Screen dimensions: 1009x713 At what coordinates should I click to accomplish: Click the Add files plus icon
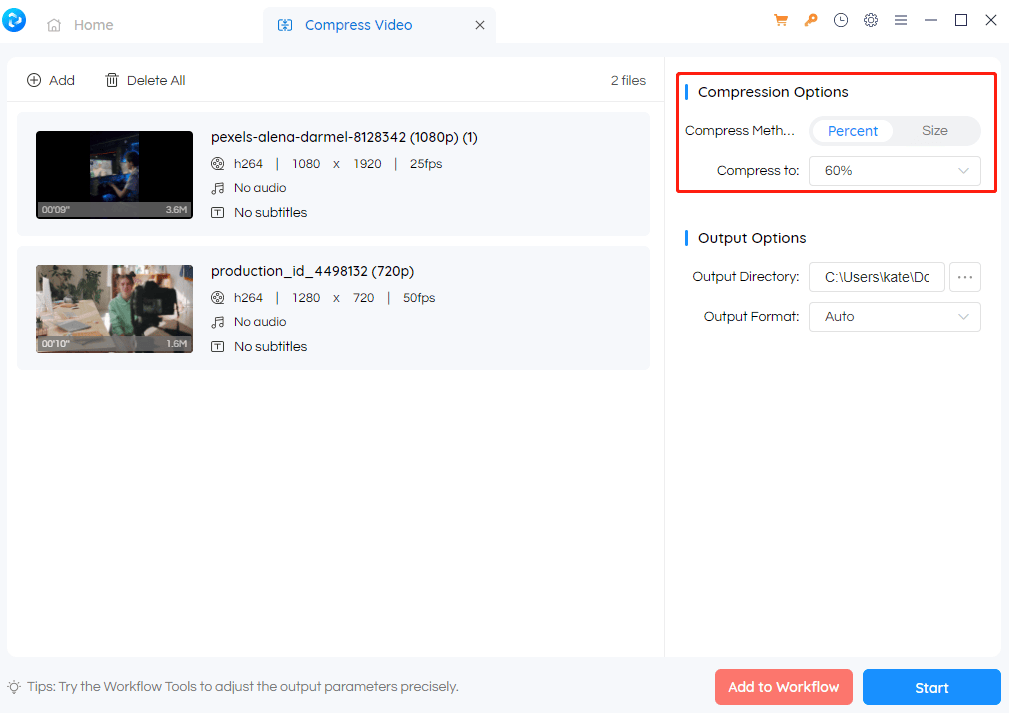tap(34, 80)
